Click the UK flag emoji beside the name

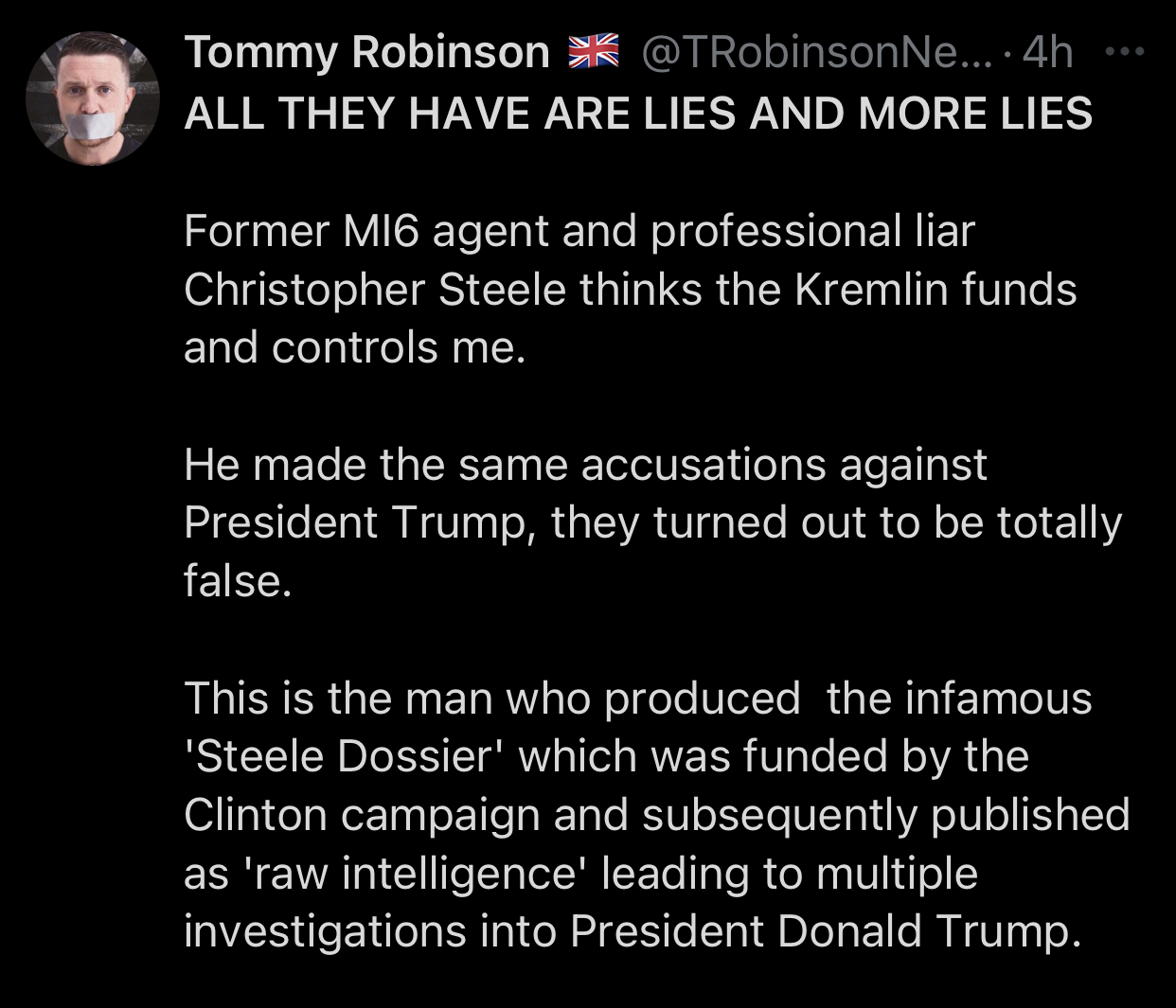pos(593,51)
